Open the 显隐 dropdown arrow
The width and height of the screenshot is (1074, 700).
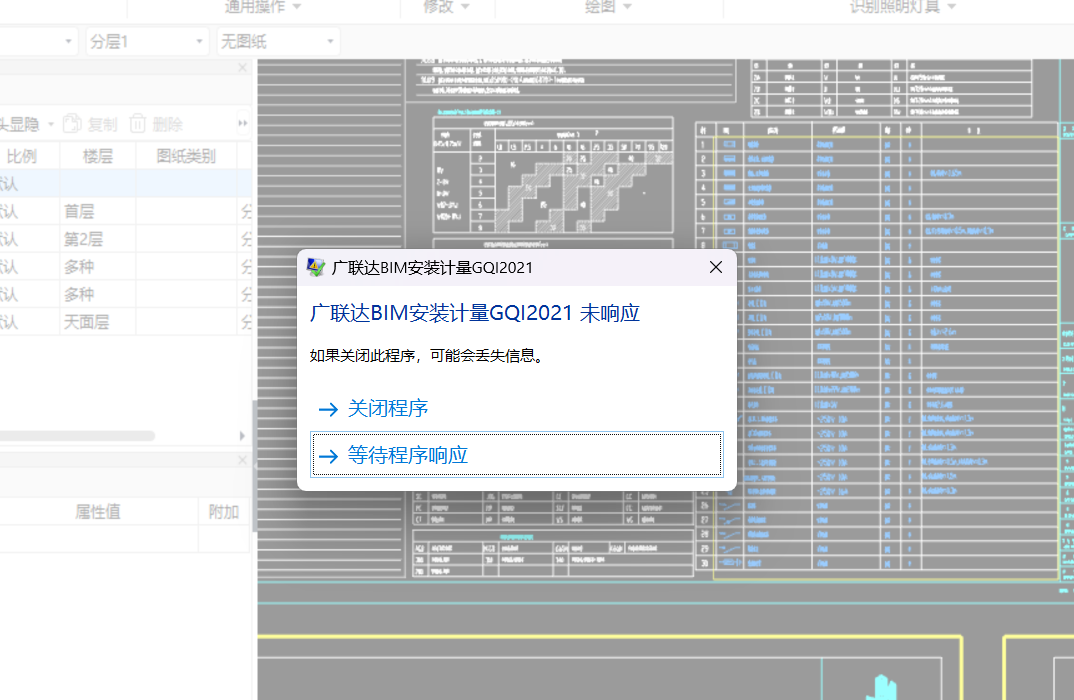51,125
